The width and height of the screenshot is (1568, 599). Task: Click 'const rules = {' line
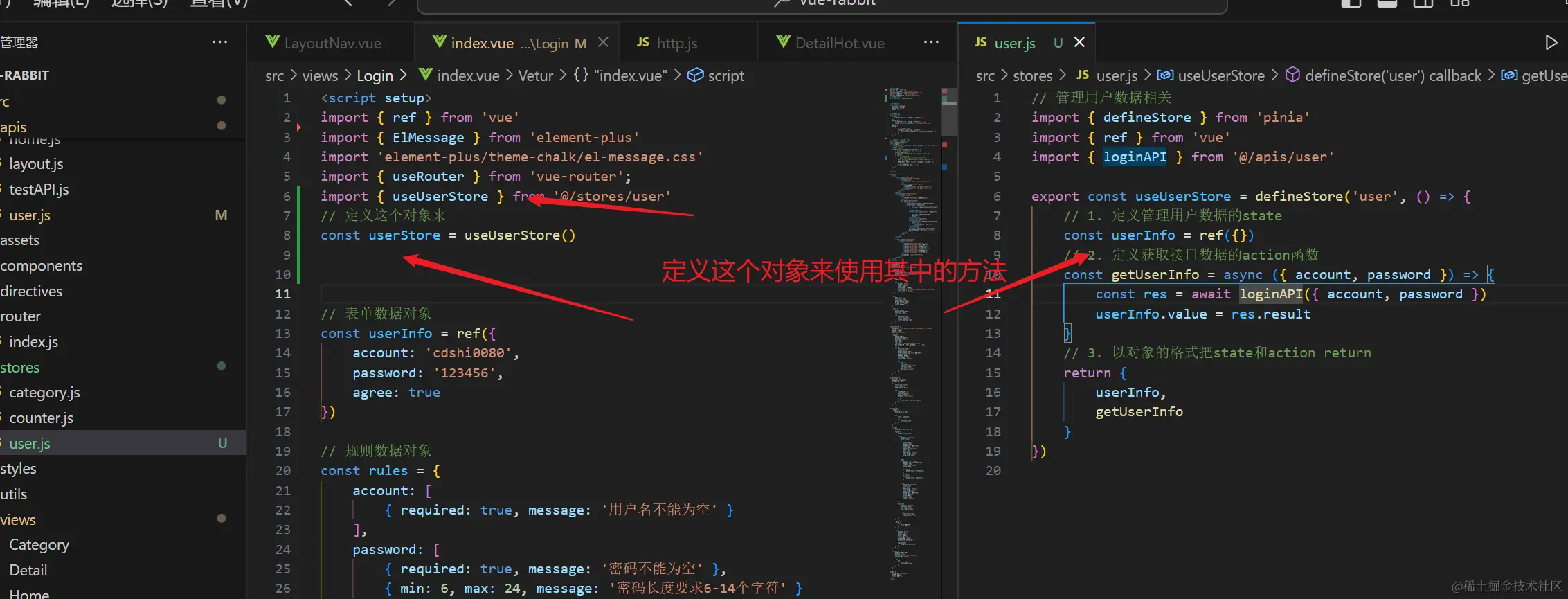380,470
